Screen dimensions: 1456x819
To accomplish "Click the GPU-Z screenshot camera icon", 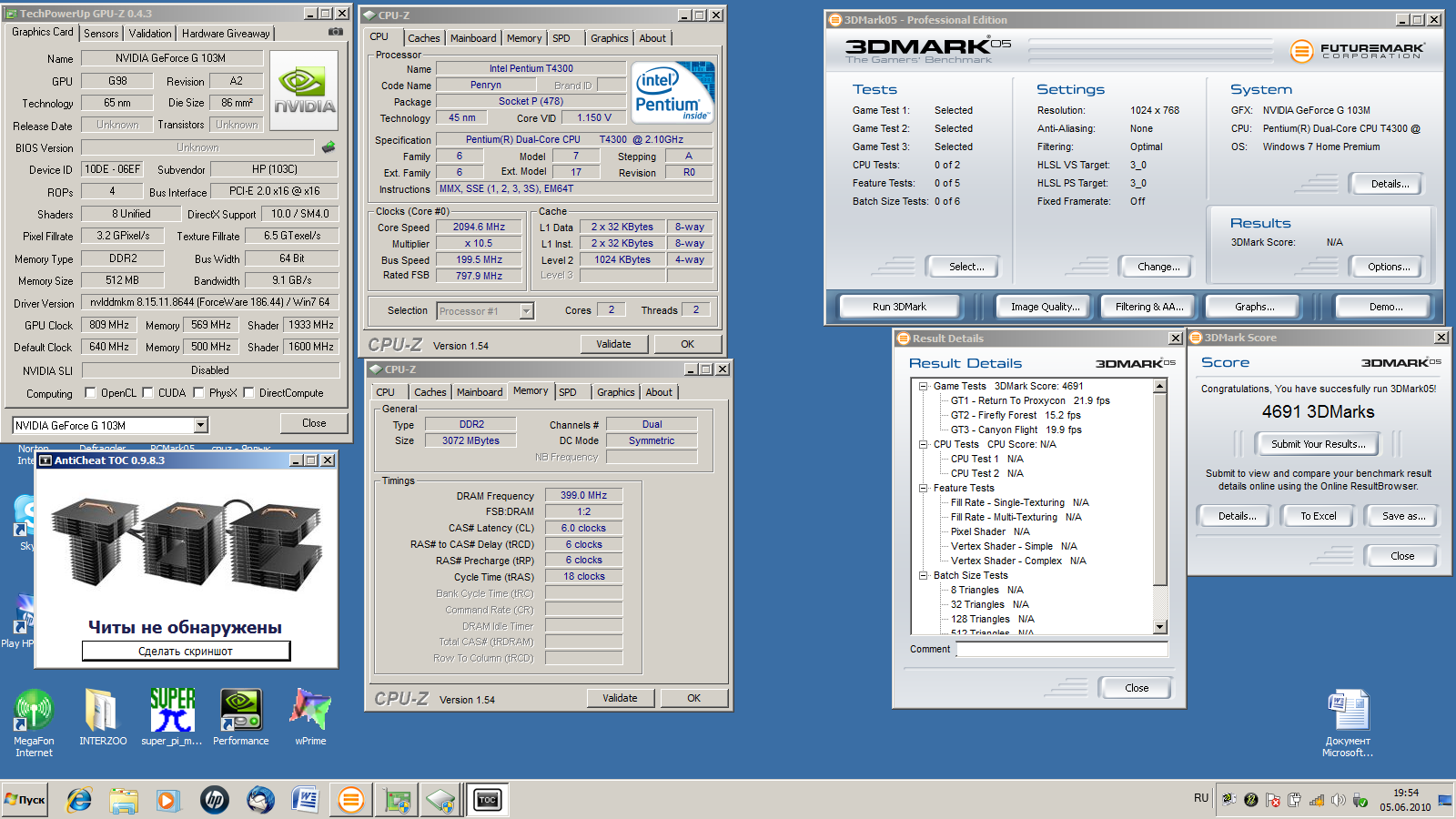I will [x=336, y=32].
